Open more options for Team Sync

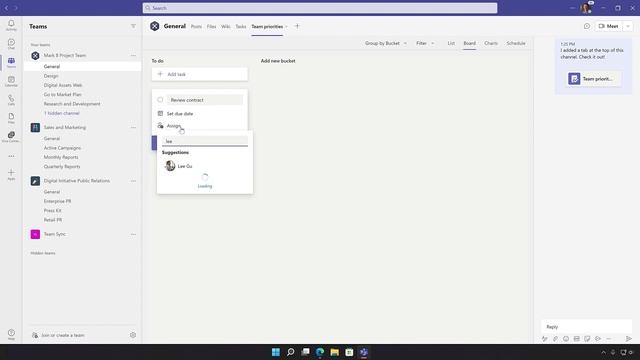(x=133, y=234)
